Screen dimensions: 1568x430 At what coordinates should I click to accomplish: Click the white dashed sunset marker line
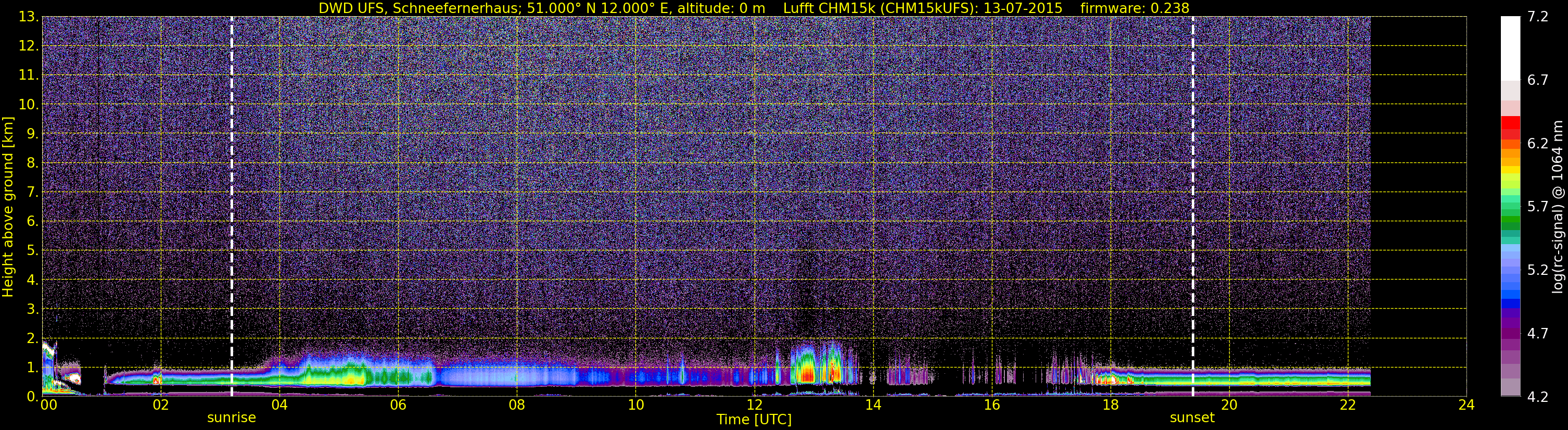pos(1192,207)
